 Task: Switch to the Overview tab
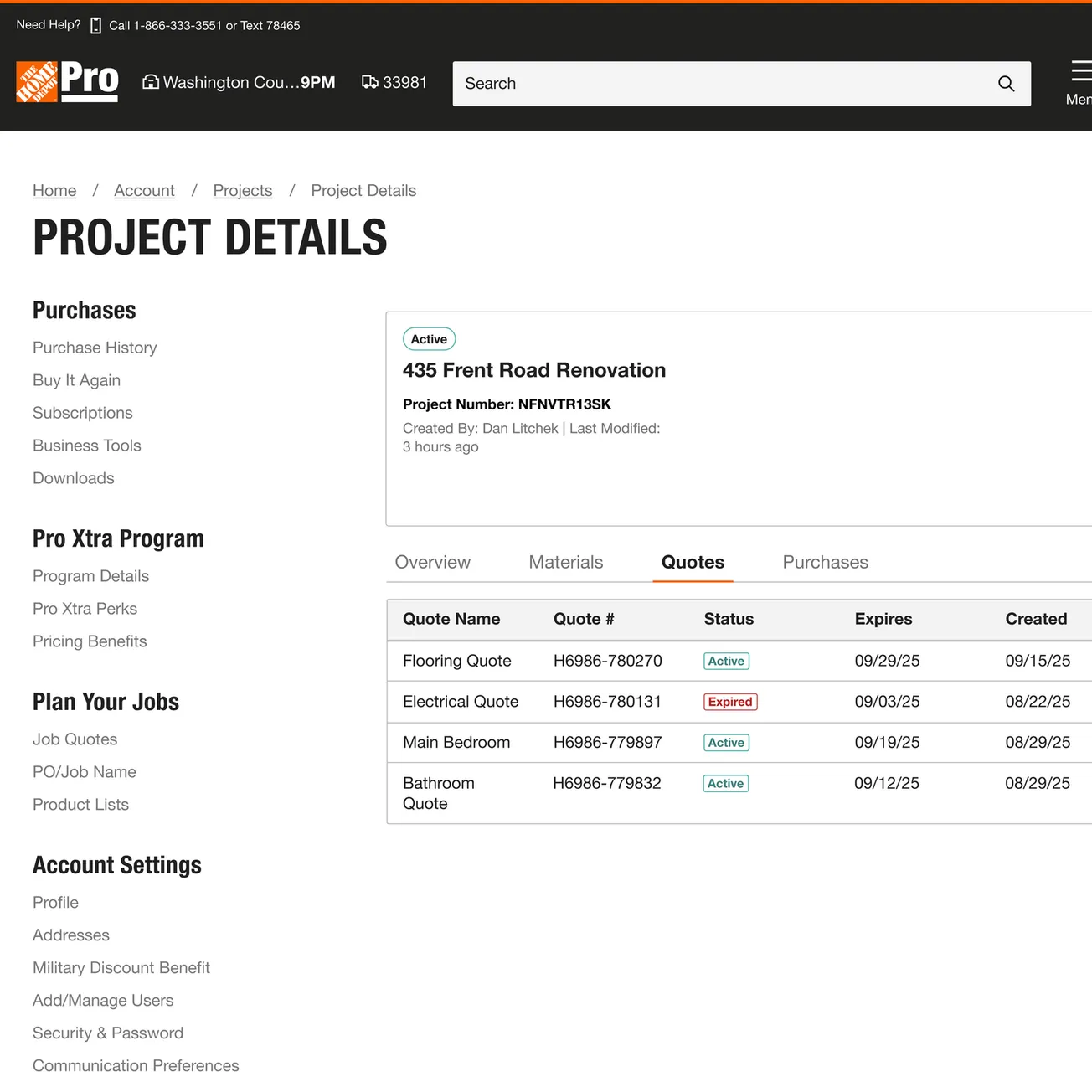coord(432,562)
